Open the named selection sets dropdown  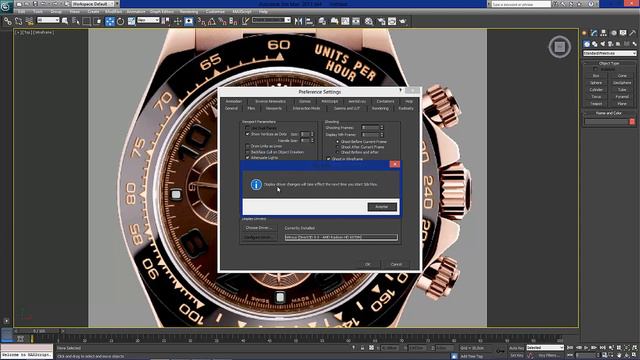pos(271,20)
